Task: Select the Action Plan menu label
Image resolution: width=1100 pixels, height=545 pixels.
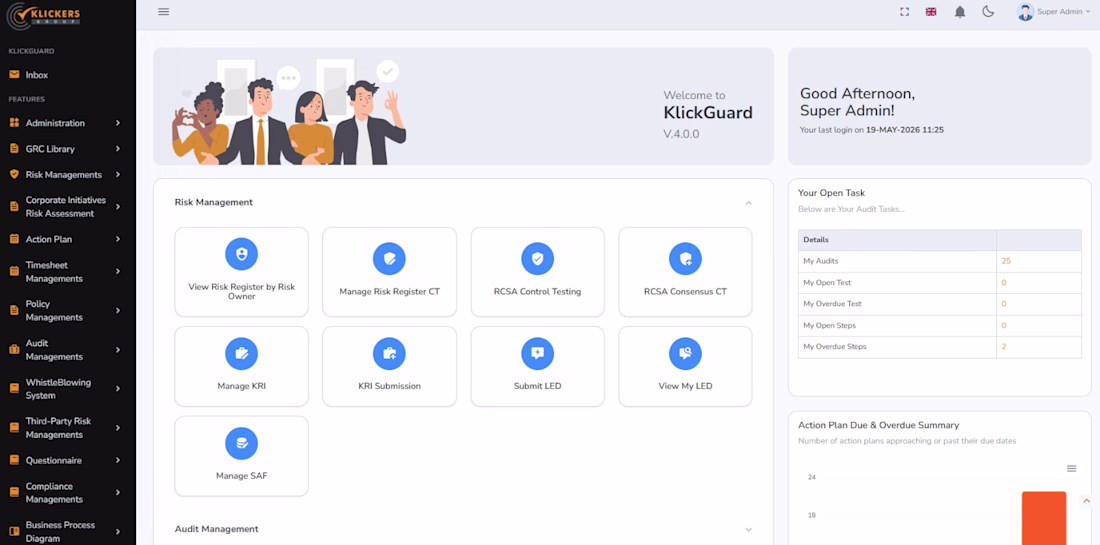Action: [x=49, y=239]
